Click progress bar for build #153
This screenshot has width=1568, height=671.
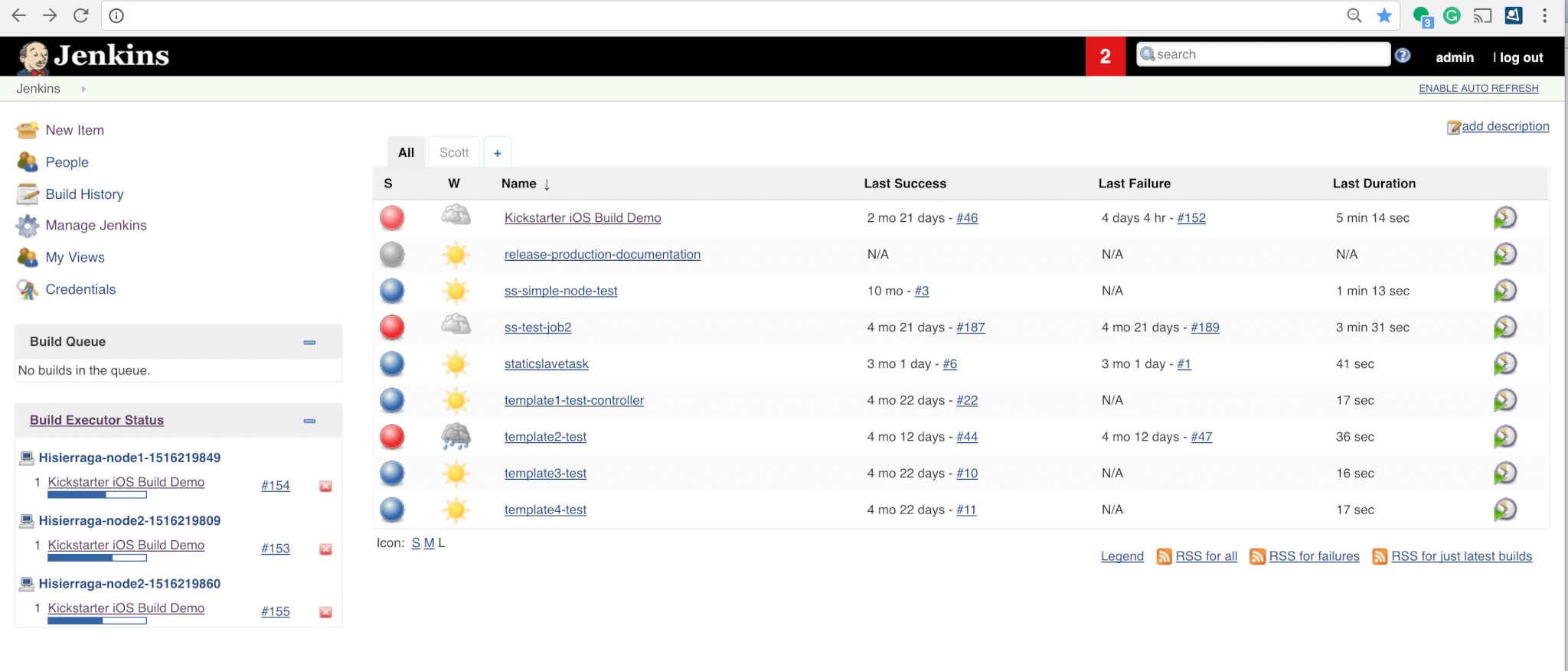point(97,559)
